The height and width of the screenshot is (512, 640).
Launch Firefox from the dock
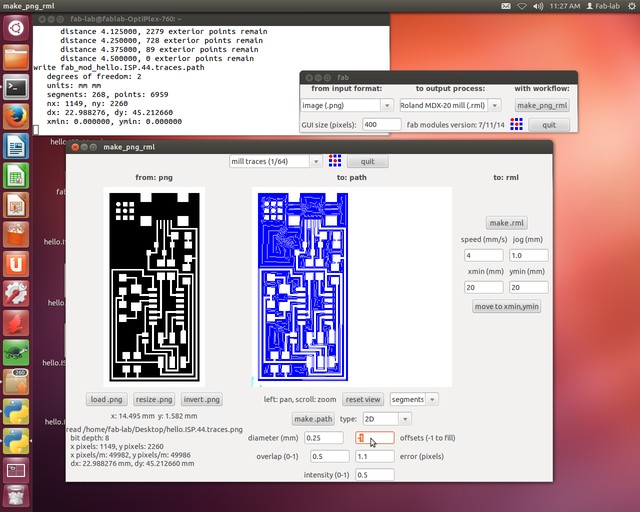[16, 117]
